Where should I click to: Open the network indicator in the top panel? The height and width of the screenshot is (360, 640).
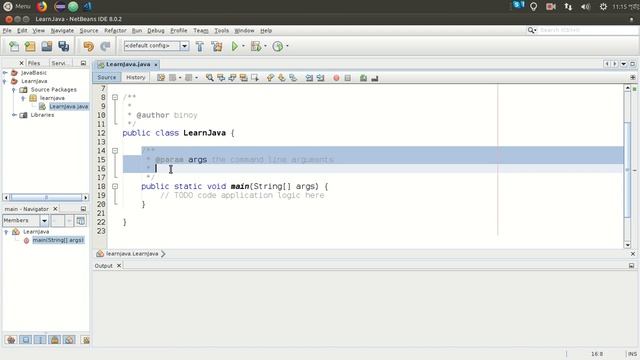click(568, 7)
